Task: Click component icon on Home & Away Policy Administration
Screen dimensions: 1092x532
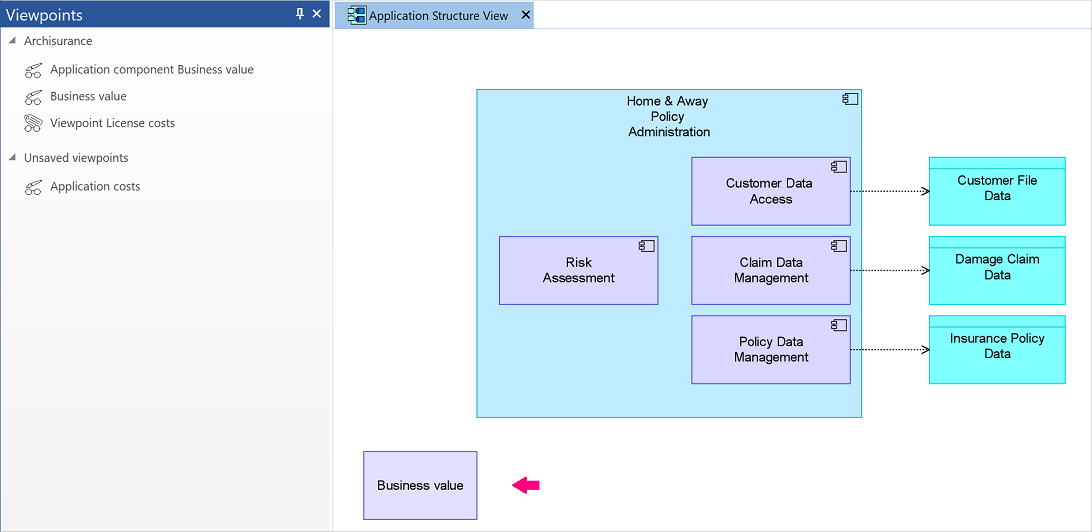Action: click(x=850, y=100)
